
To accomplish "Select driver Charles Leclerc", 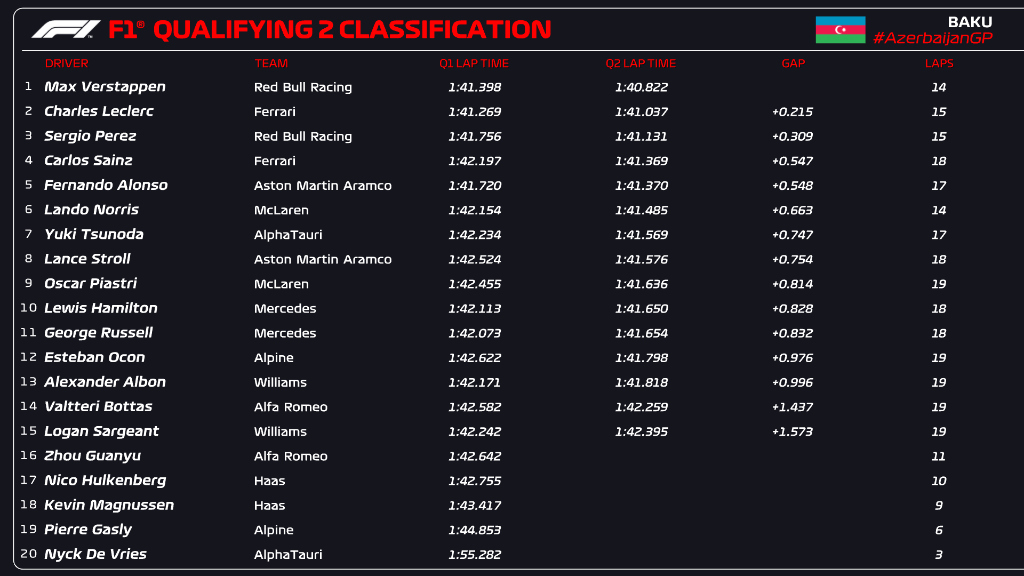I will [x=99, y=111].
